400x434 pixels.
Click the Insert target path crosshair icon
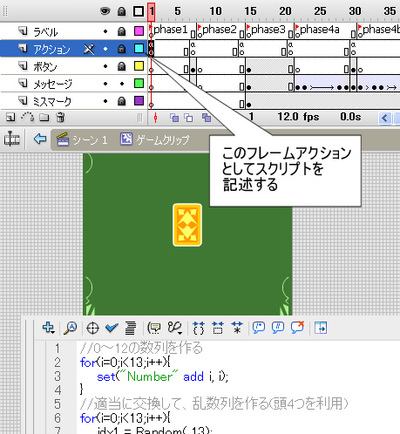click(93, 328)
